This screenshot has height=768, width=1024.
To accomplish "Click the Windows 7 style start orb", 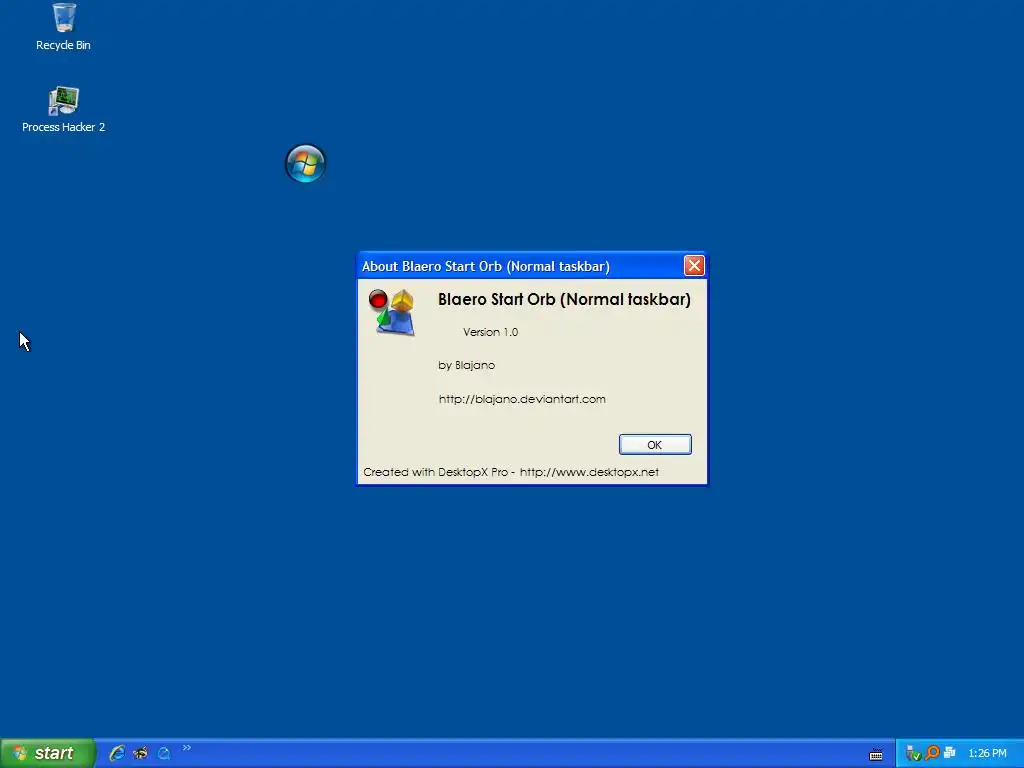I will point(306,163).
